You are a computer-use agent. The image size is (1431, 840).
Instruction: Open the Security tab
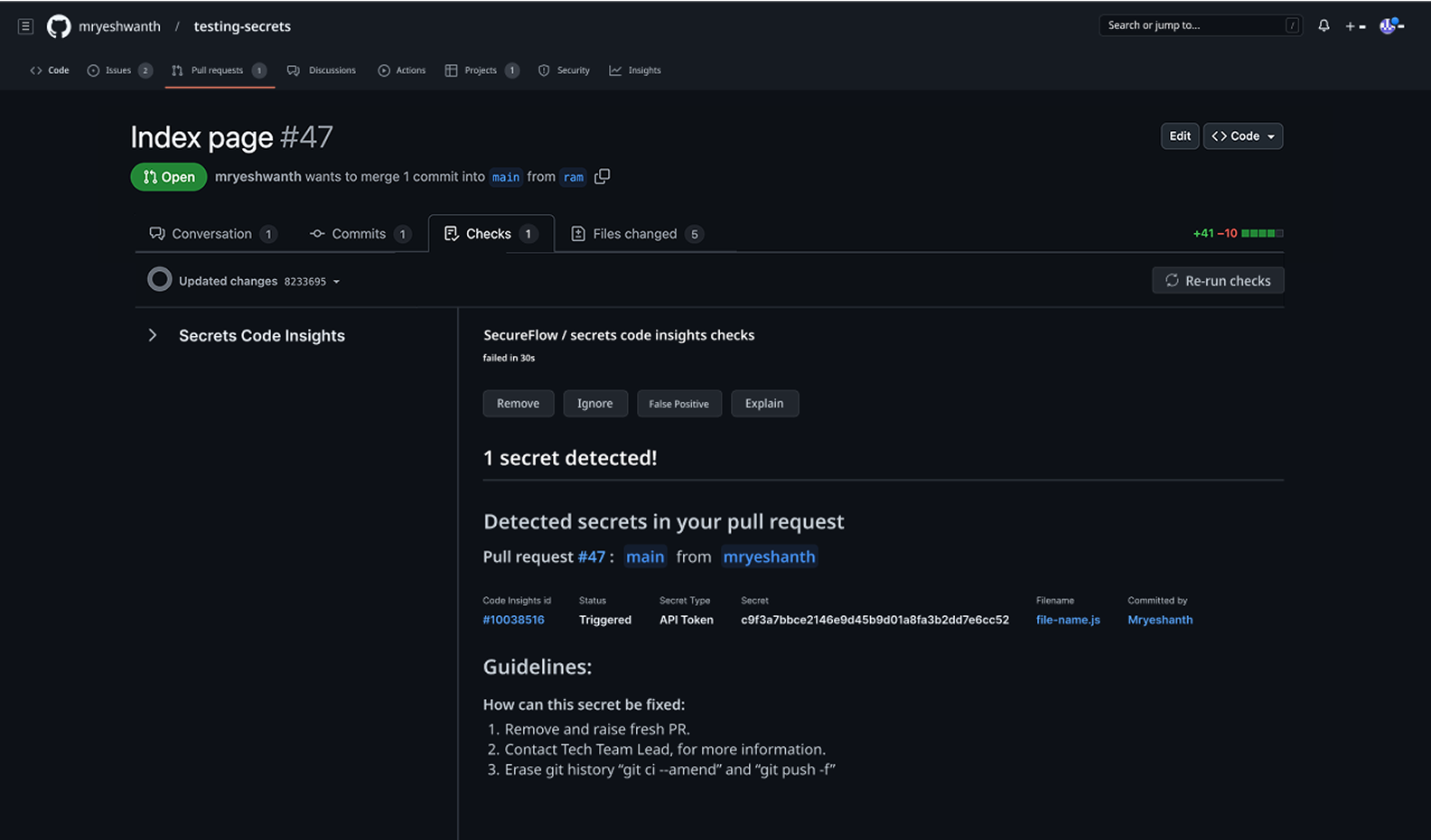click(564, 70)
